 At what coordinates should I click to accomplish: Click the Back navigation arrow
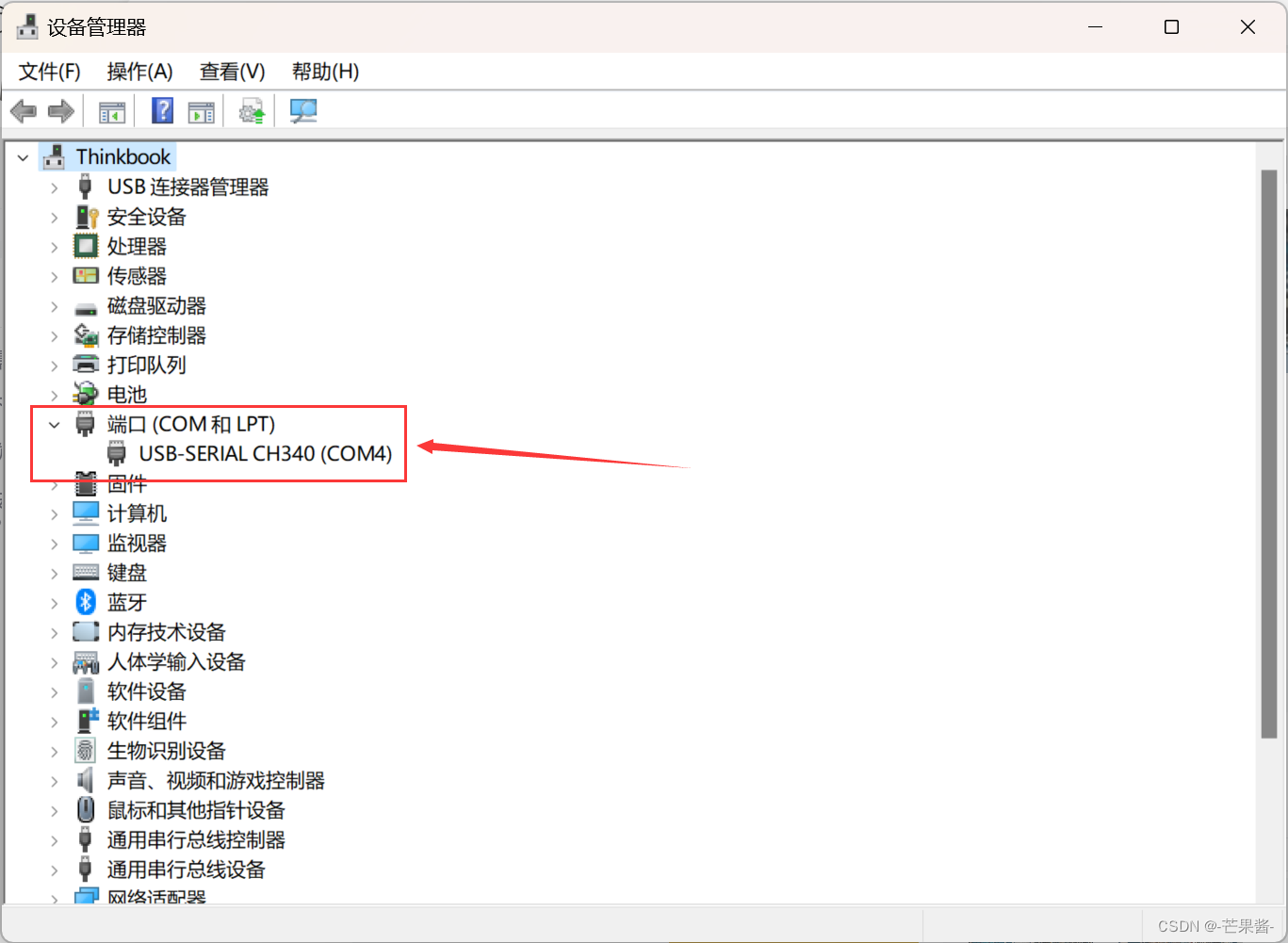pyautogui.click(x=23, y=110)
